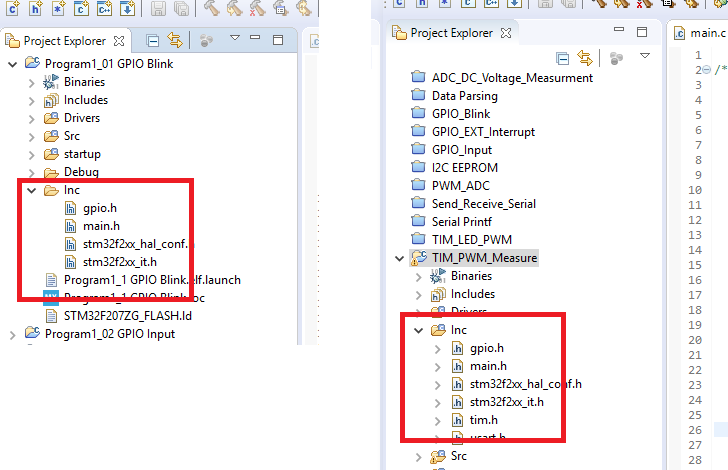
Task: Select the Program1_02 GPIO Input project
Action: point(110,334)
